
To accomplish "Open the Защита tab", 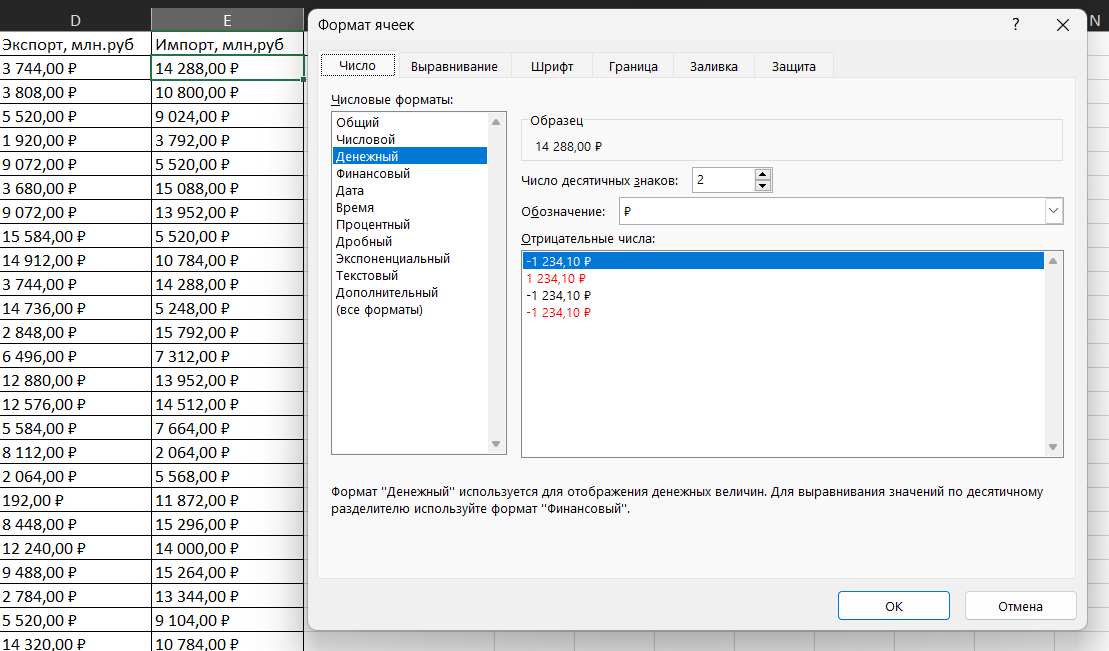I will (x=793, y=66).
